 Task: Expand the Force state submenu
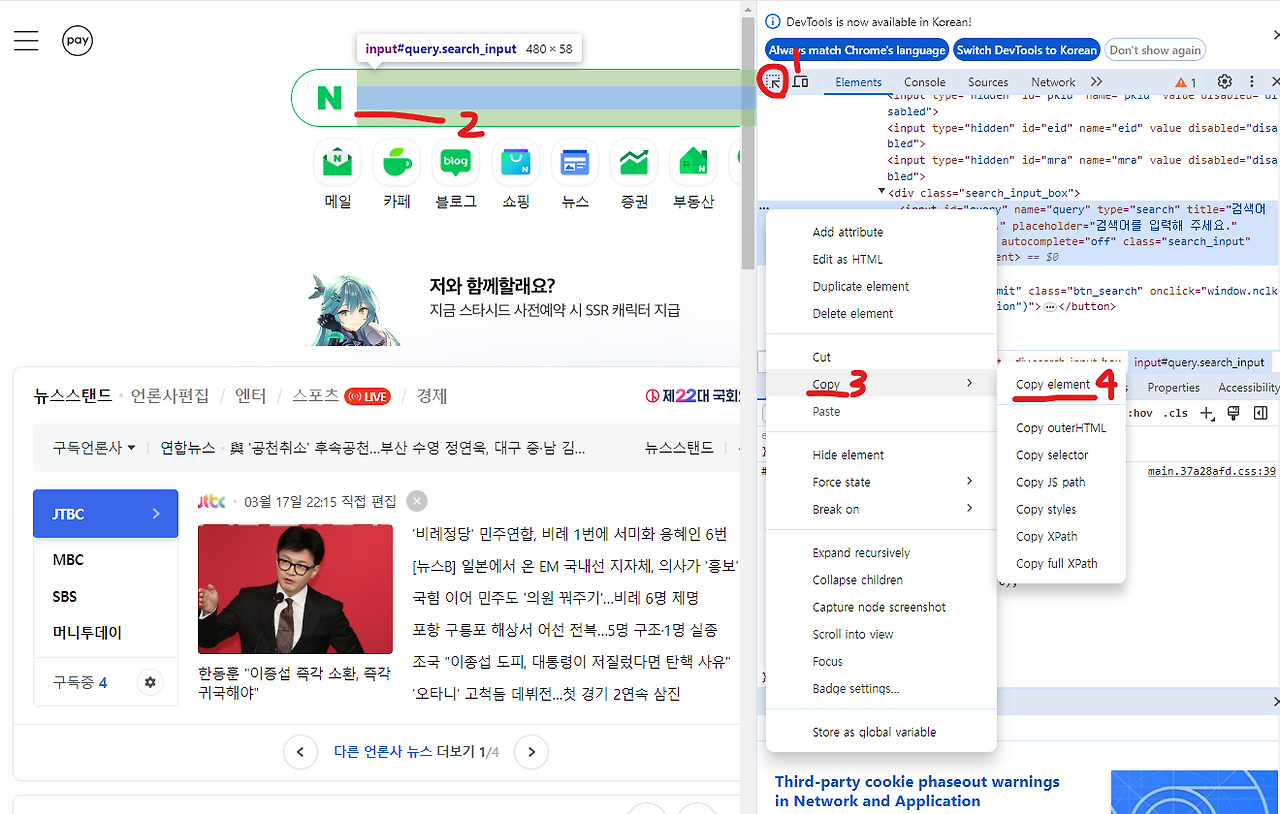coord(969,482)
